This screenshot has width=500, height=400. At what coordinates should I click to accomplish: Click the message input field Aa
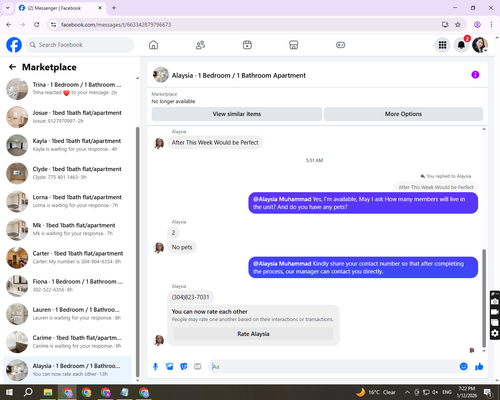point(333,367)
